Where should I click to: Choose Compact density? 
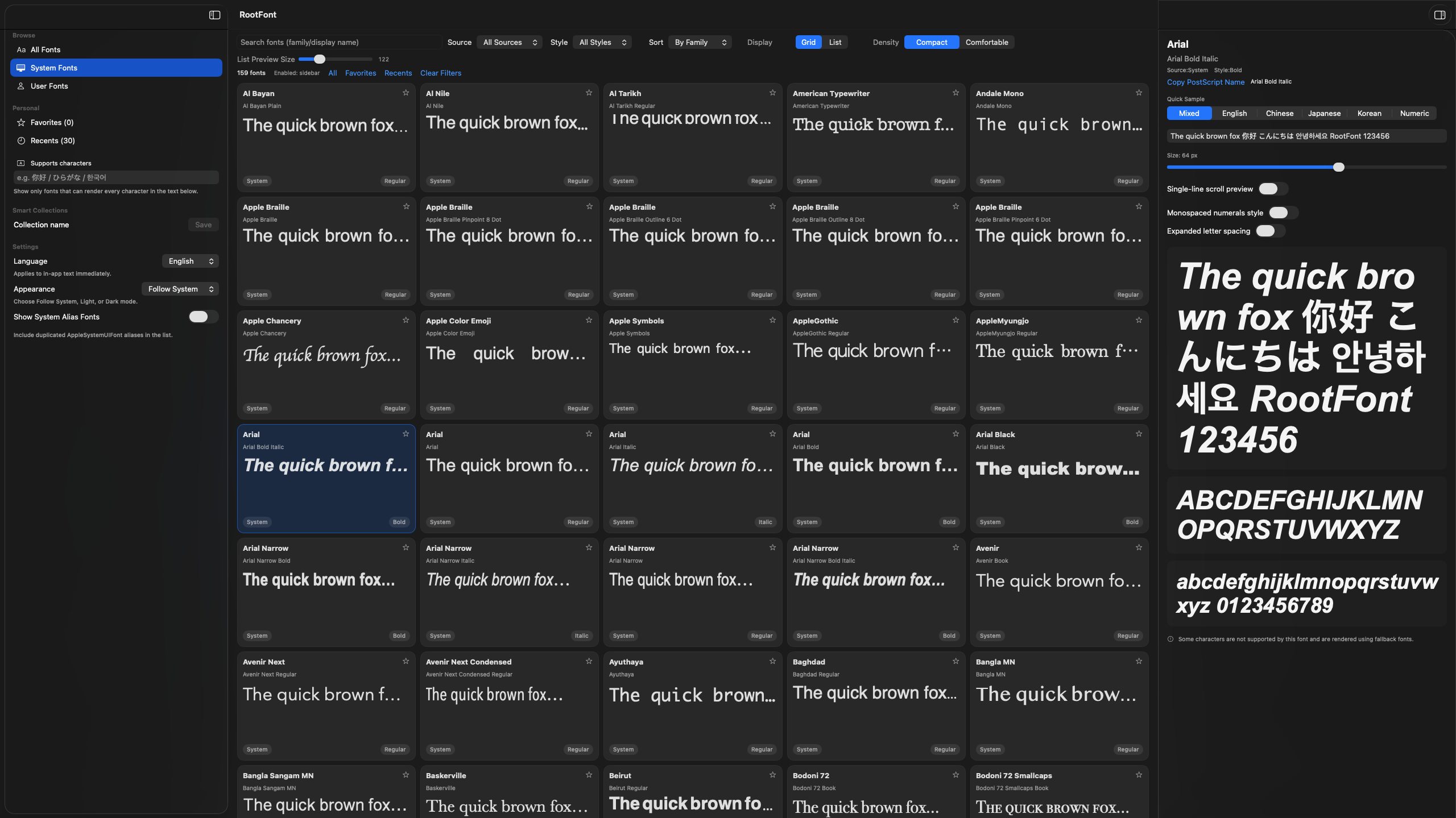[932, 42]
